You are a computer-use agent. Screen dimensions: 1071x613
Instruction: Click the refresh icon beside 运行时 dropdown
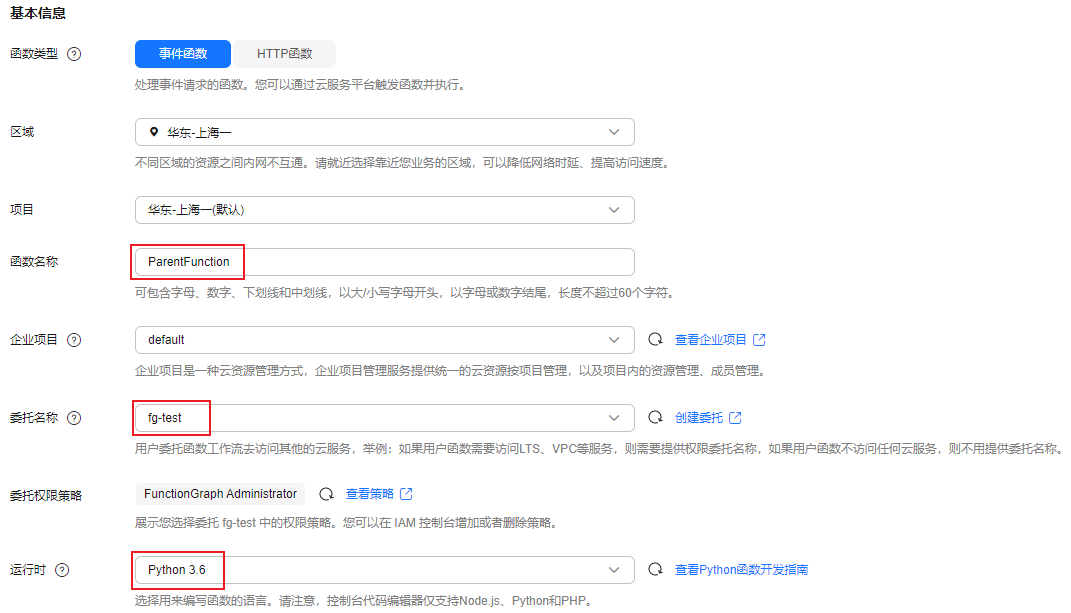click(x=656, y=570)
